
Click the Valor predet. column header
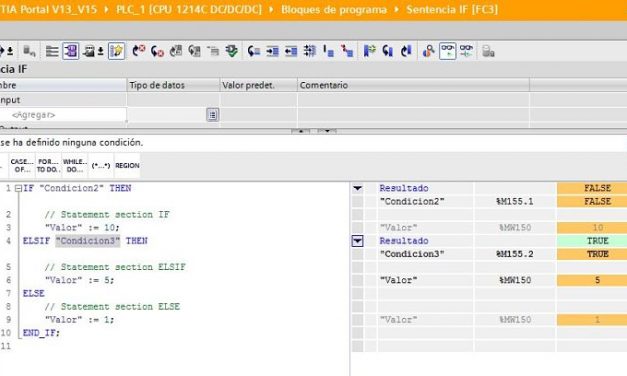[258, 85]
